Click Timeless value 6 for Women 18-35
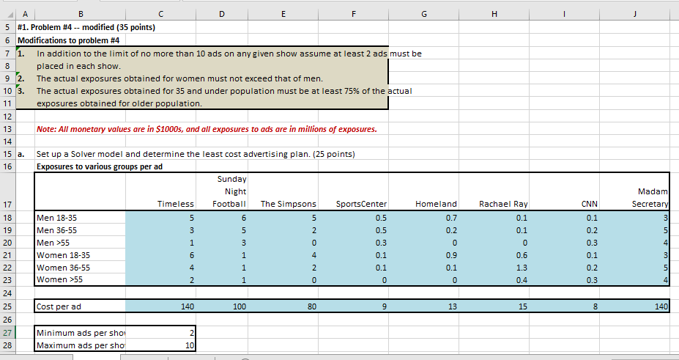The image size is (679, 360). (x=161, y=256)
